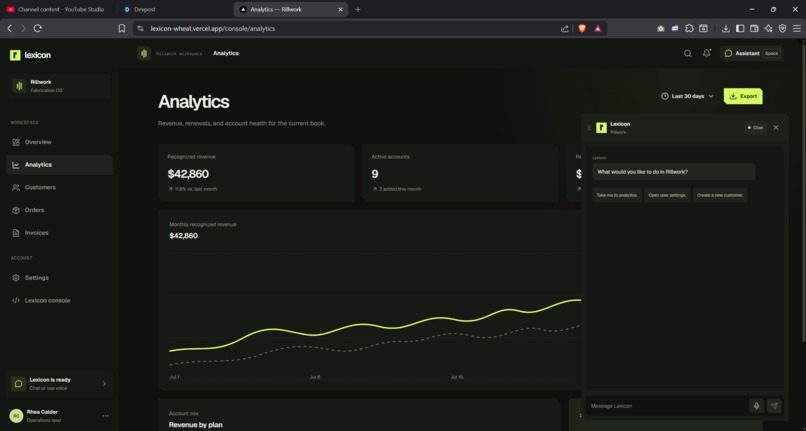Open Lexicon console in the sidebar
The width and height of the screenshot is (806, 431).
pyautogui.click(x=60, y=300)
